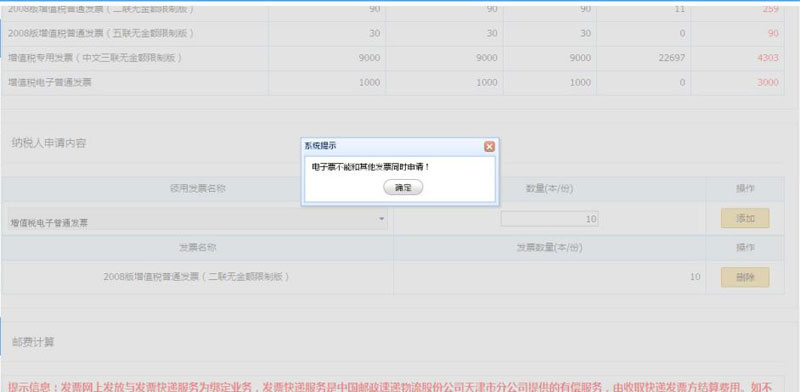Click the 添加 button

point(745,218)
